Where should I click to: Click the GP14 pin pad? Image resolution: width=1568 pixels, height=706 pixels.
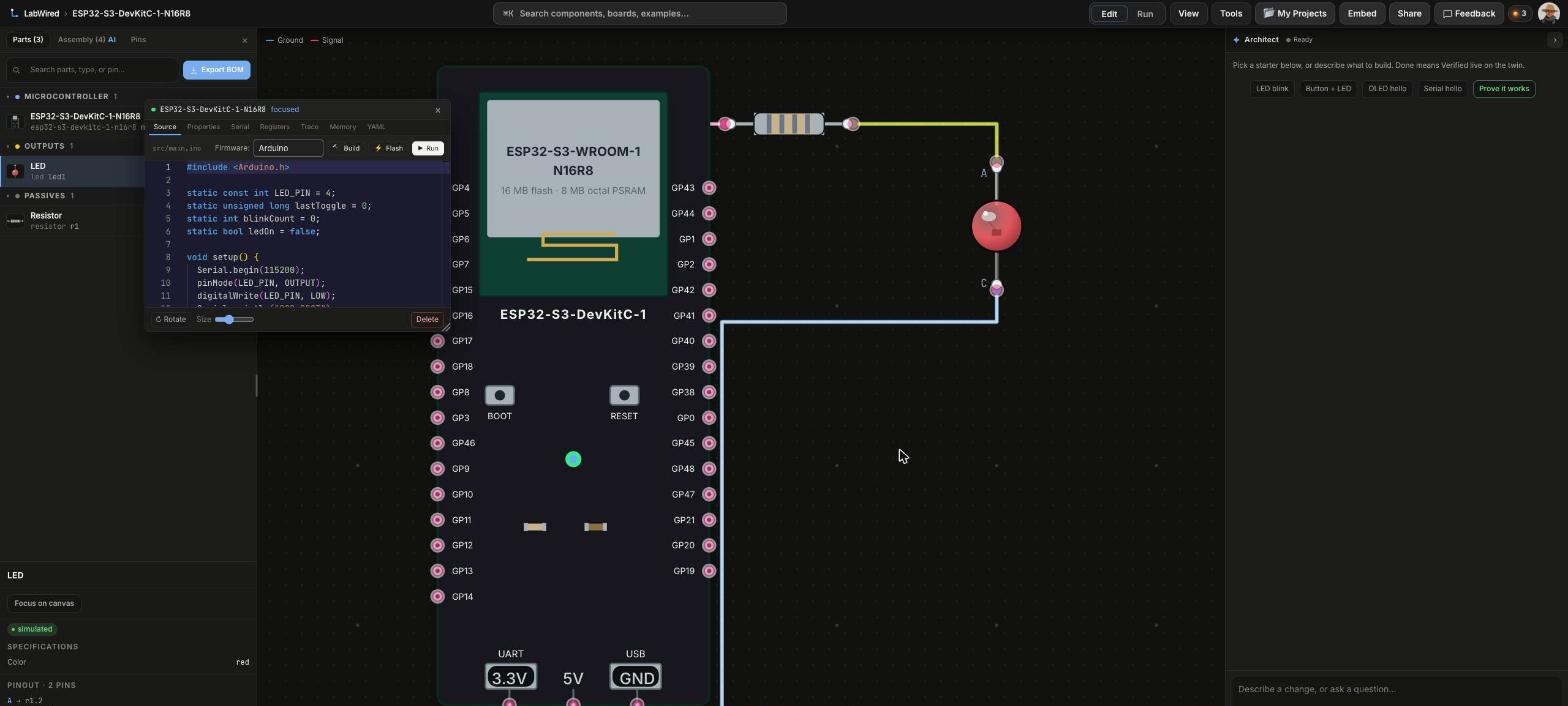[x=437, y=597]
